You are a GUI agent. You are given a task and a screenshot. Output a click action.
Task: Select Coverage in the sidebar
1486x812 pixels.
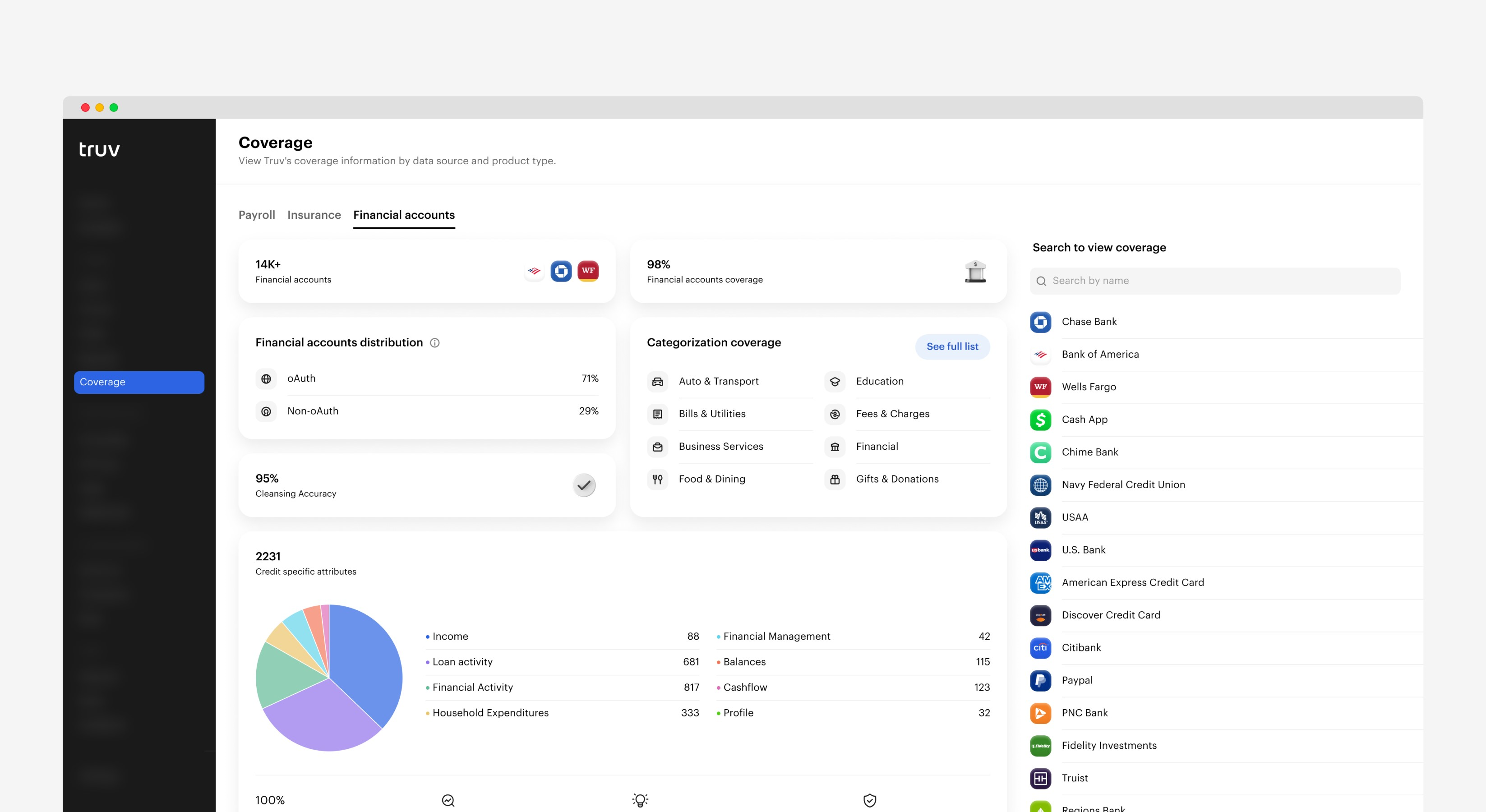[139, 383]
